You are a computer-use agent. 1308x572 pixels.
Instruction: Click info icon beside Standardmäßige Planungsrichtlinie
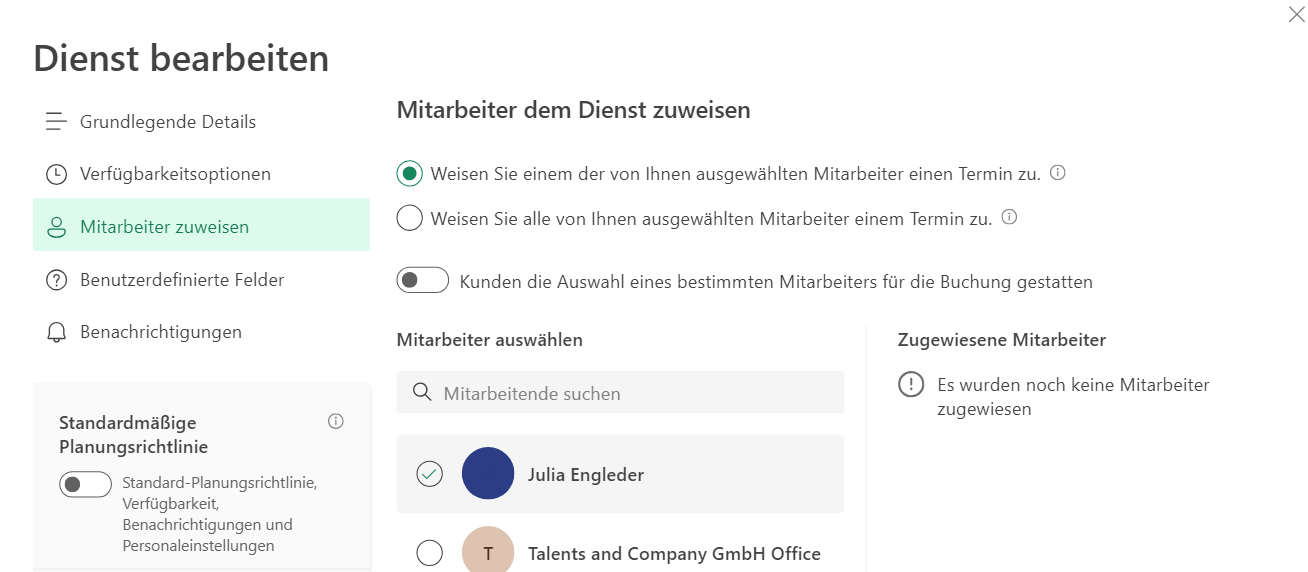(336, 421)
